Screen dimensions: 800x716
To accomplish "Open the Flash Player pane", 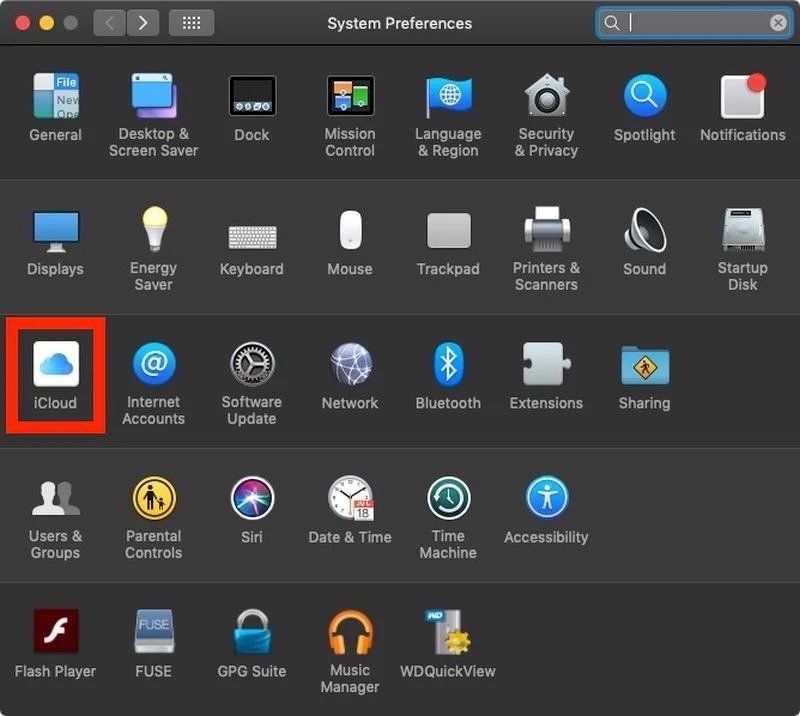I will 55,633.
